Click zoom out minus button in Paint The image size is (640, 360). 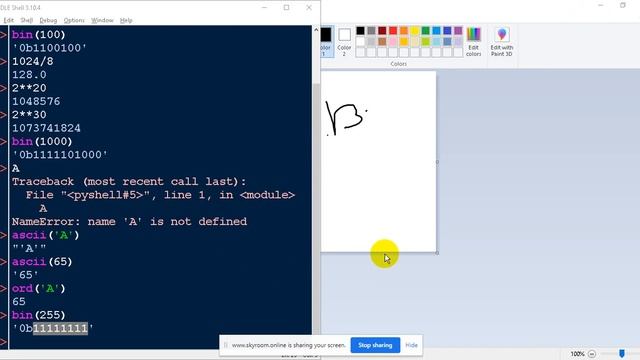(x=592, y=354)
